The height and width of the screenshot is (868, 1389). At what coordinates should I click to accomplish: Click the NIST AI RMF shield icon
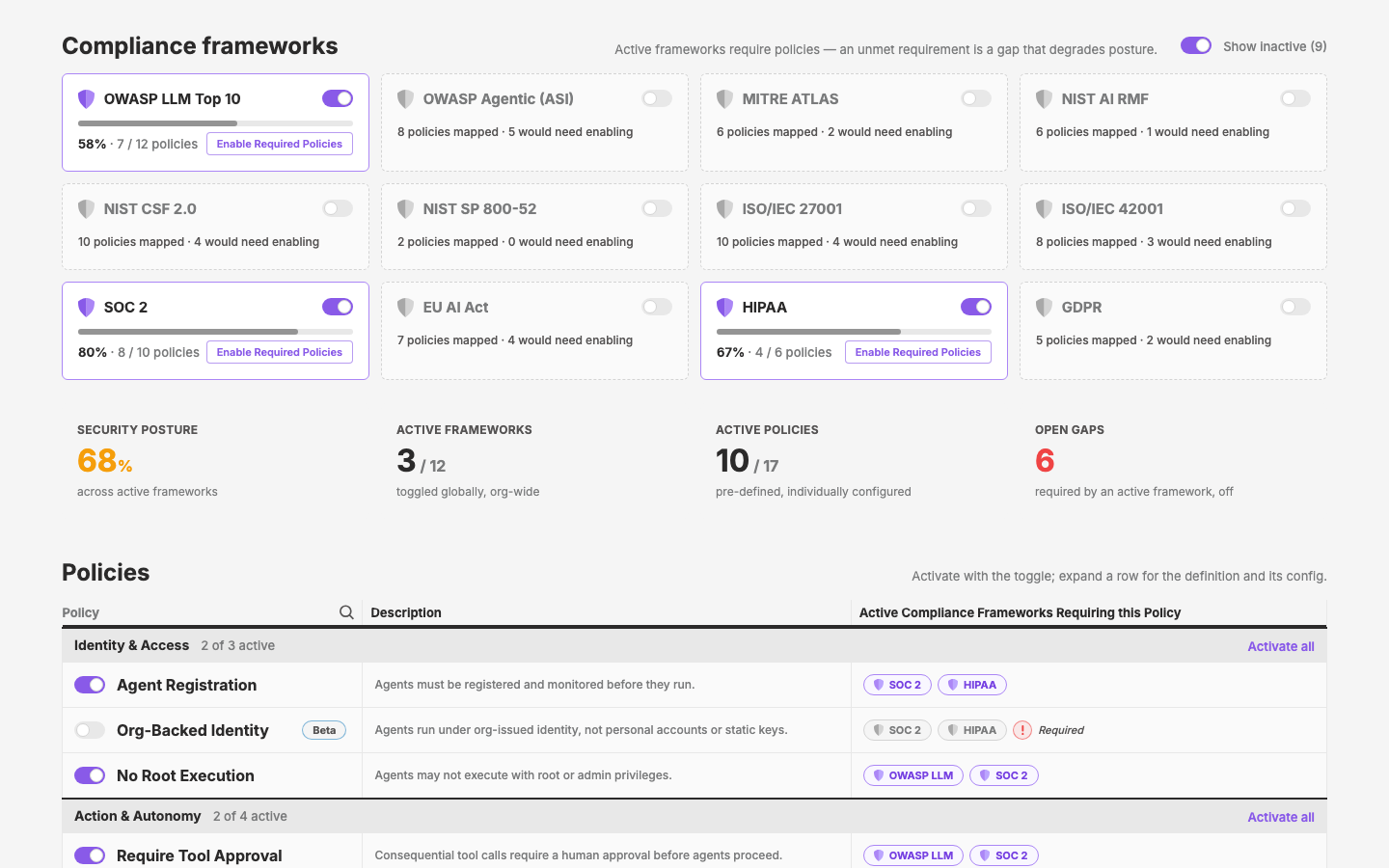pyautogui.click(x=1044, y=98)
